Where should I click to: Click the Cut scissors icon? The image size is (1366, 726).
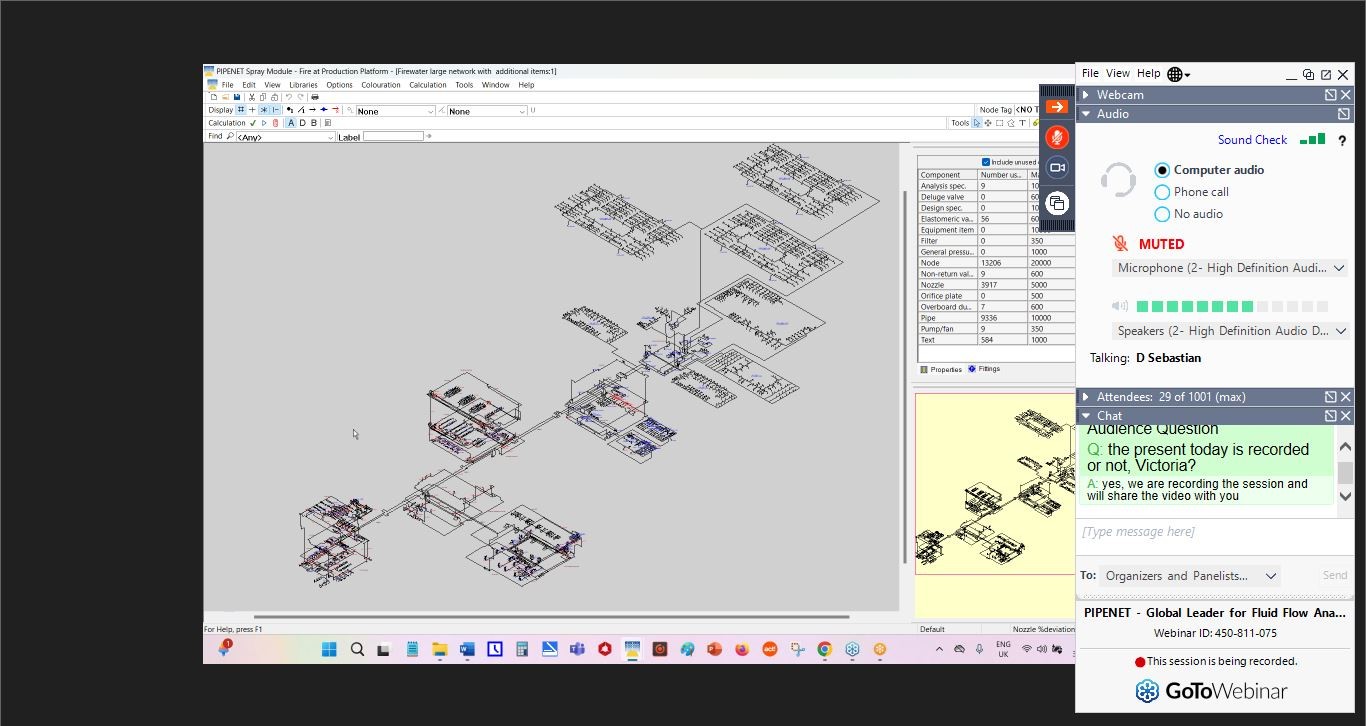252,97
